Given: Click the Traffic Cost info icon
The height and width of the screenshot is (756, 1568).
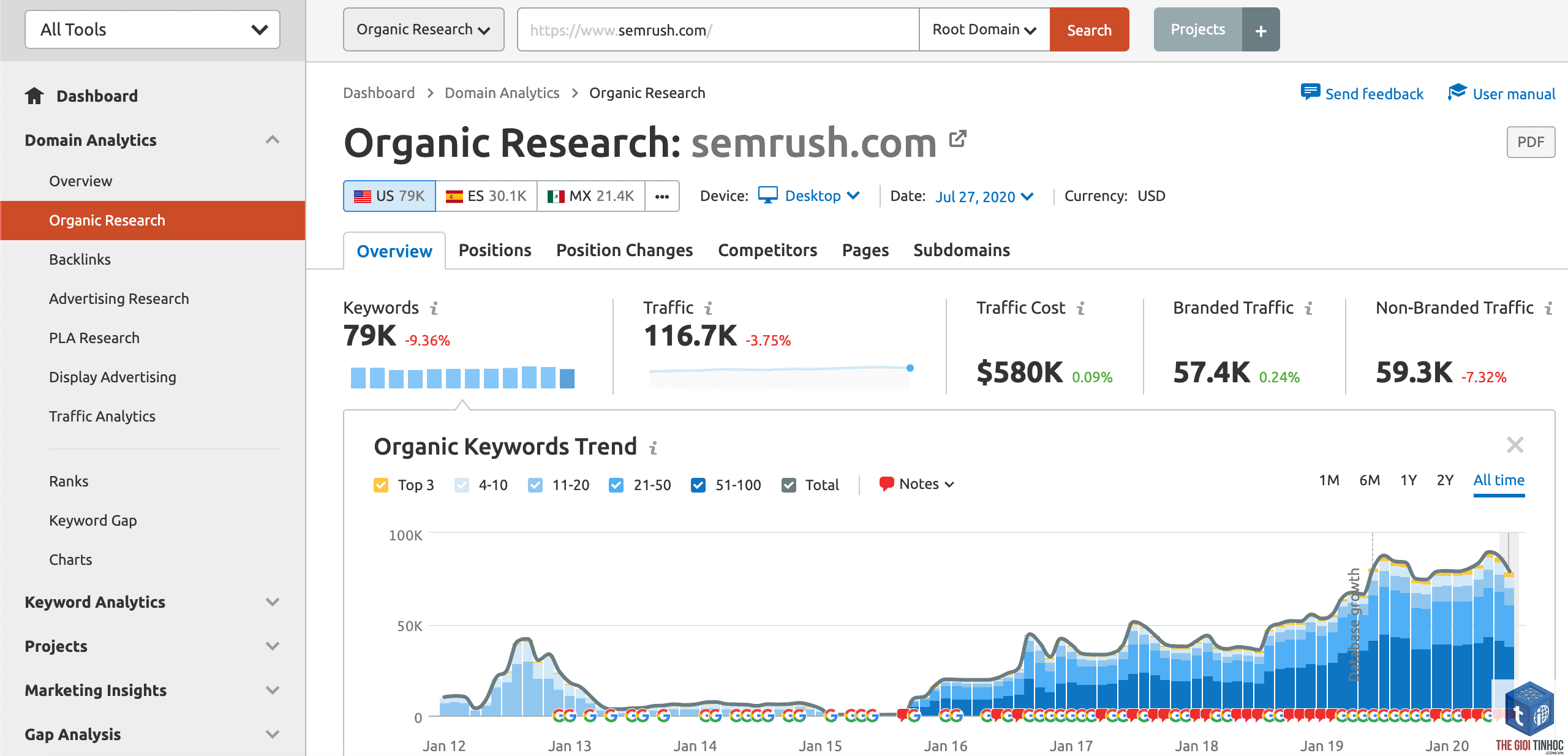Looking at the screenshot, I should tap(1081, 308).
